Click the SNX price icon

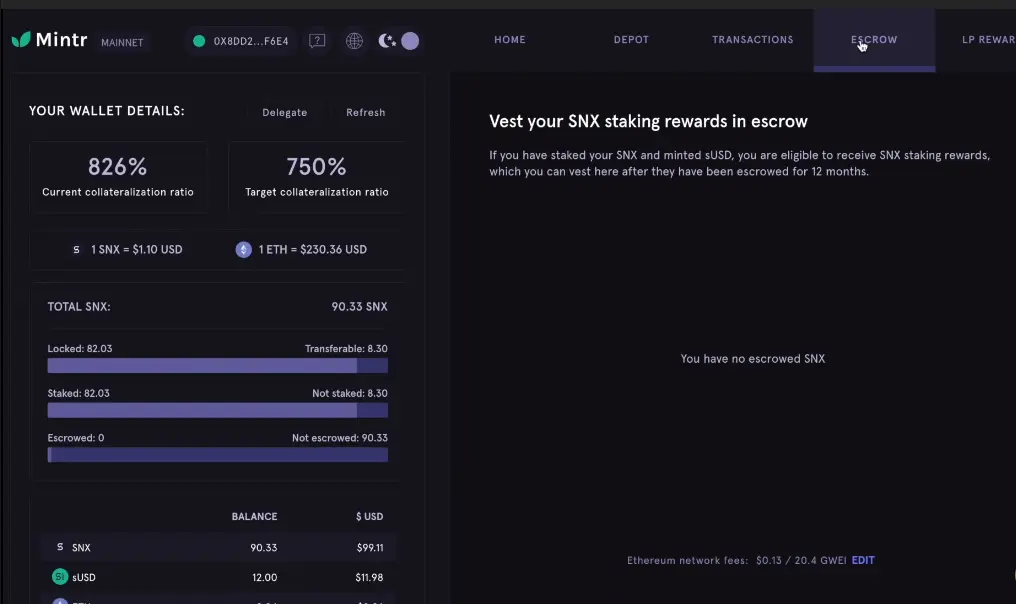[x=76, y=250]
